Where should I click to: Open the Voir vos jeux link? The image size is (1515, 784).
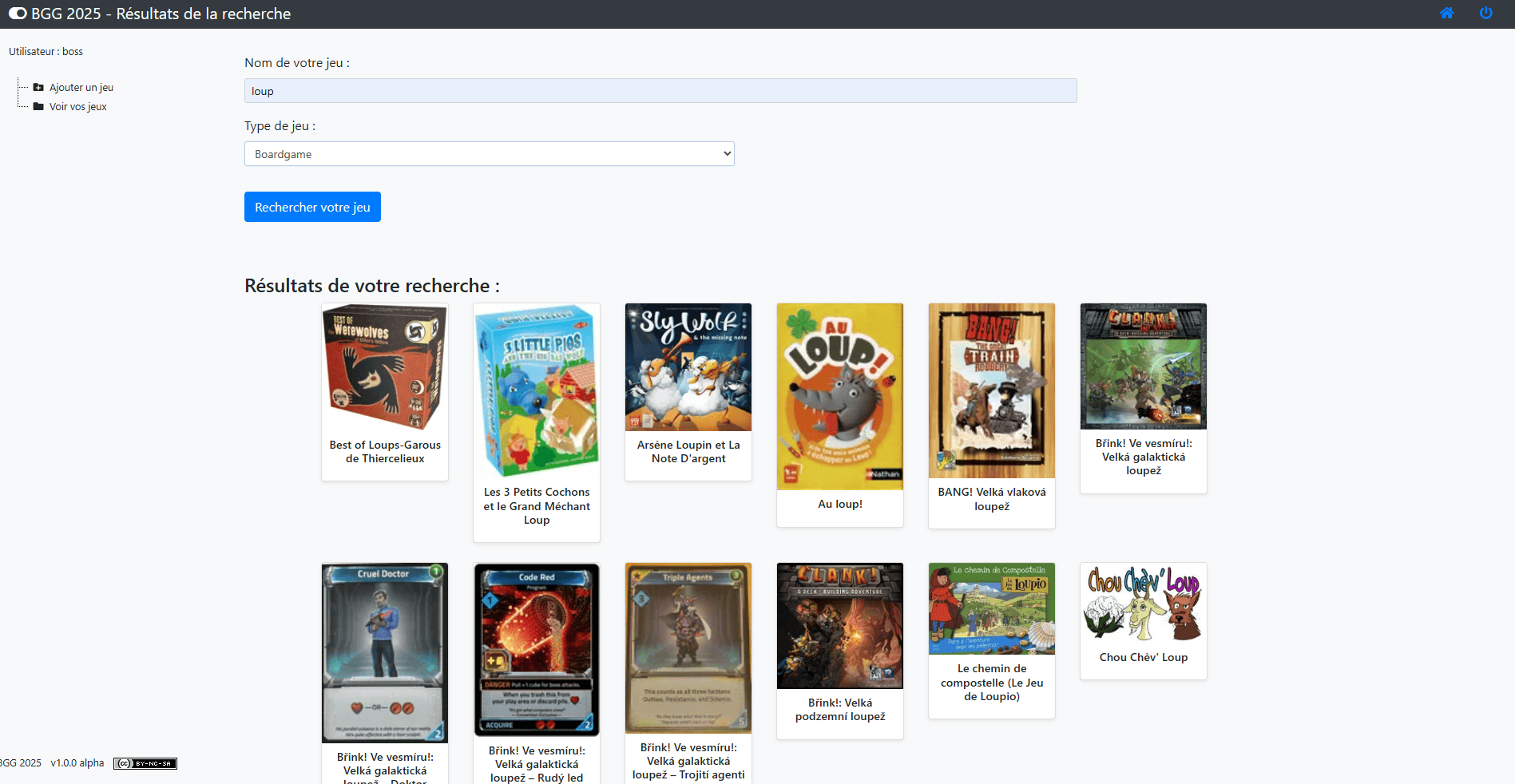tap(78, 107)
